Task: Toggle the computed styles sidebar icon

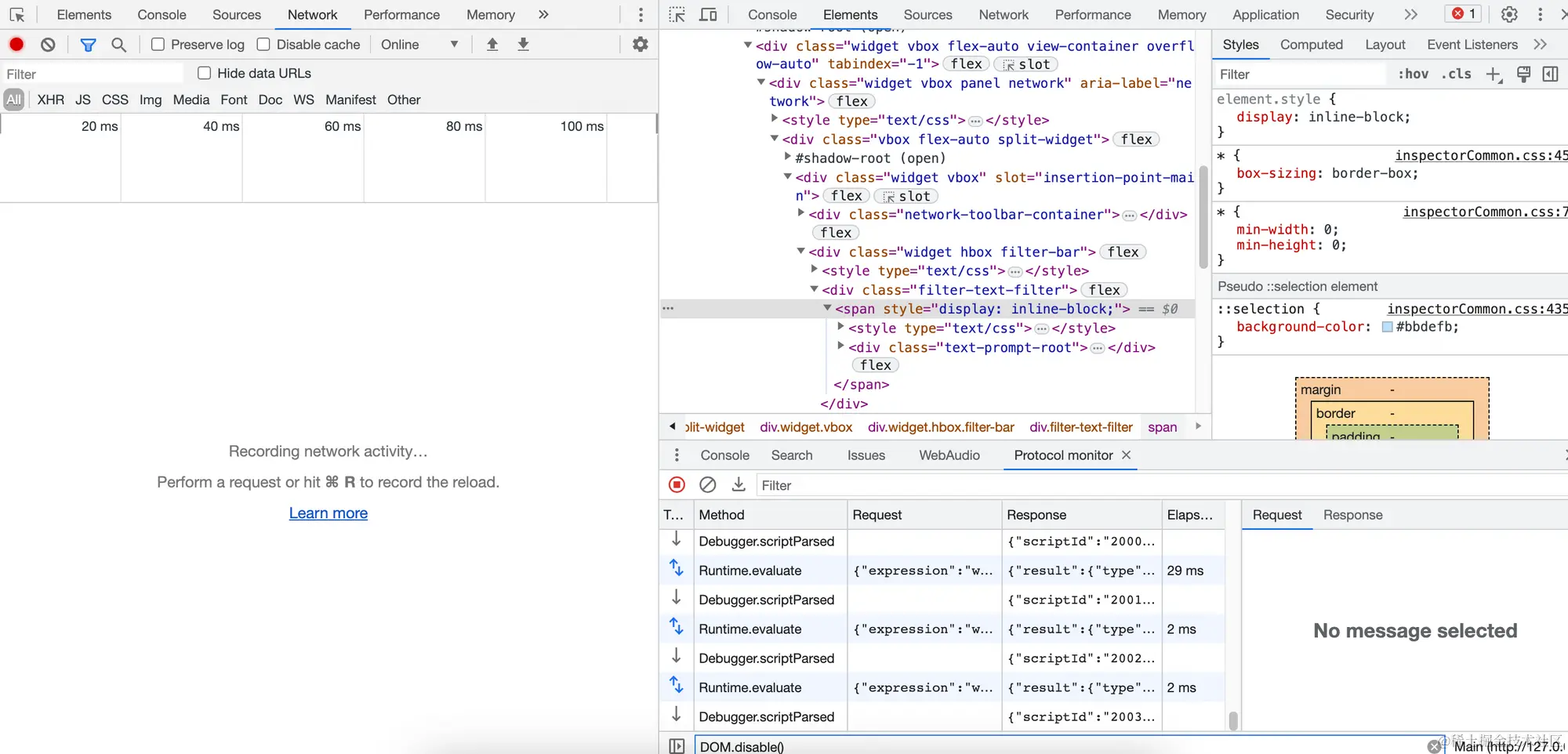Action: click(1550, 74)
